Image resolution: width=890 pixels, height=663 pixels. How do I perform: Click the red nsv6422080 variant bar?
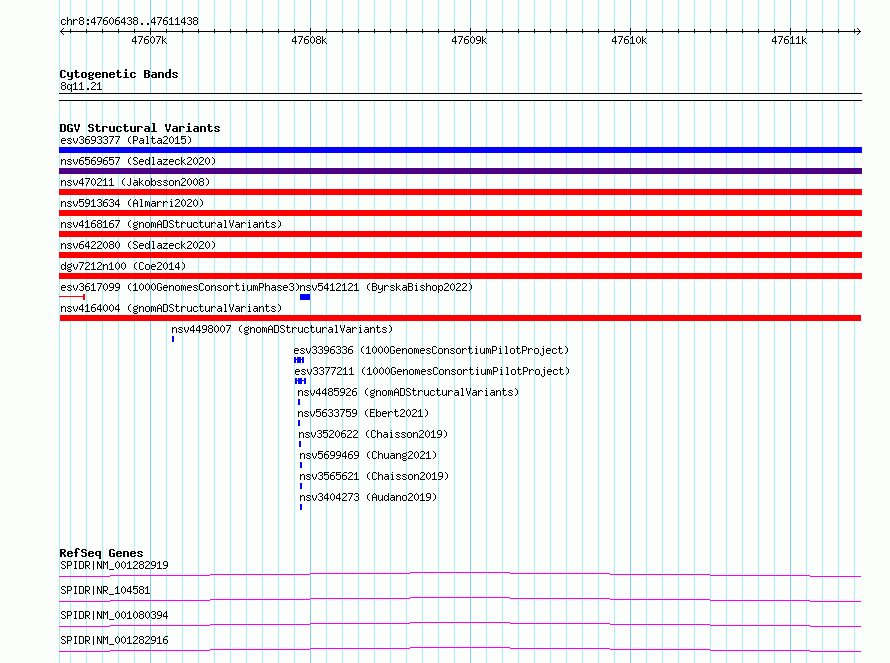pos(460,255)
